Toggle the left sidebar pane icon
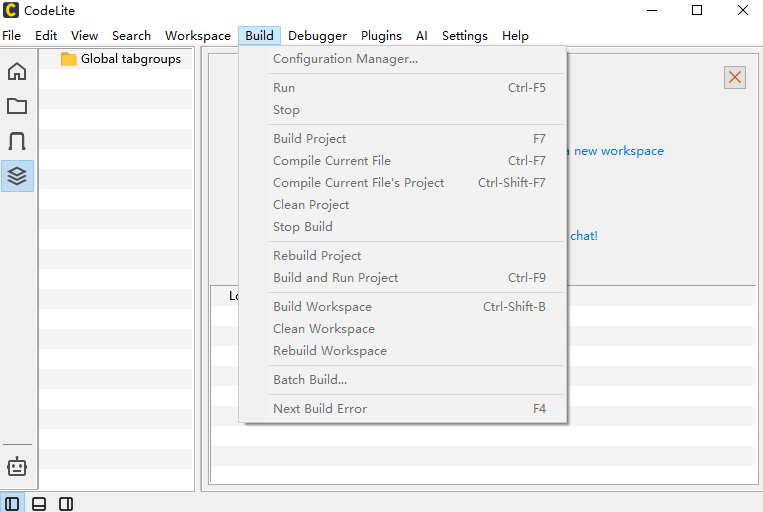Image resolution: width=763 pixels, height=512 pixels. 12,504
